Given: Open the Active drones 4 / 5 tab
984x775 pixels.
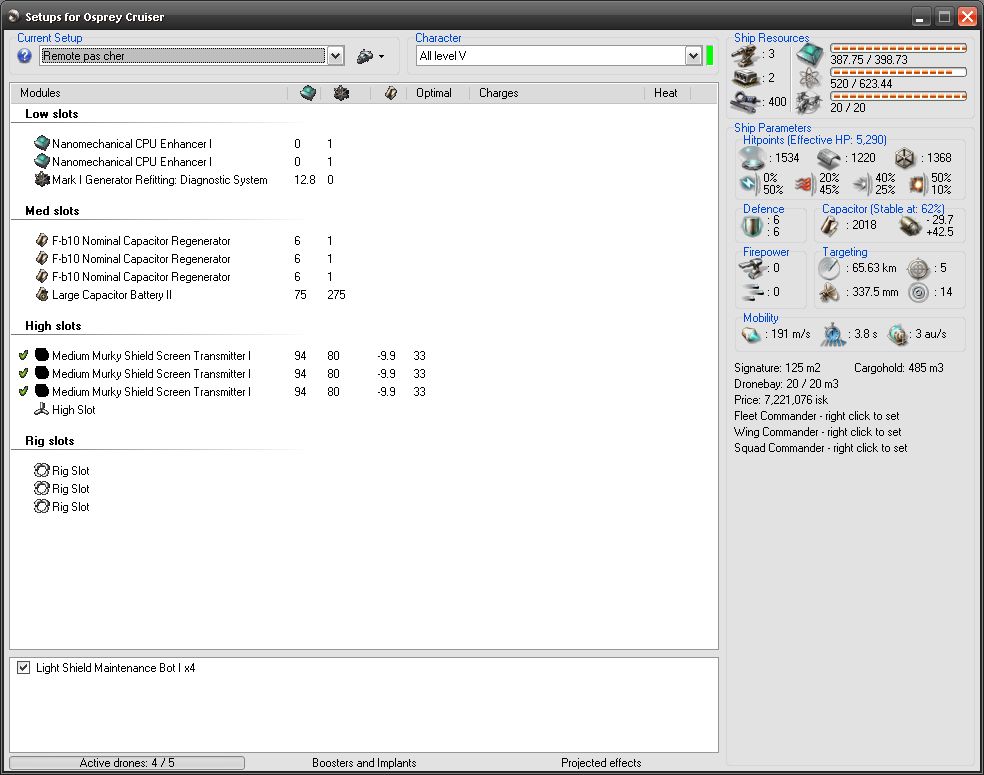Looking at the screenshot, I should (127, 762).
